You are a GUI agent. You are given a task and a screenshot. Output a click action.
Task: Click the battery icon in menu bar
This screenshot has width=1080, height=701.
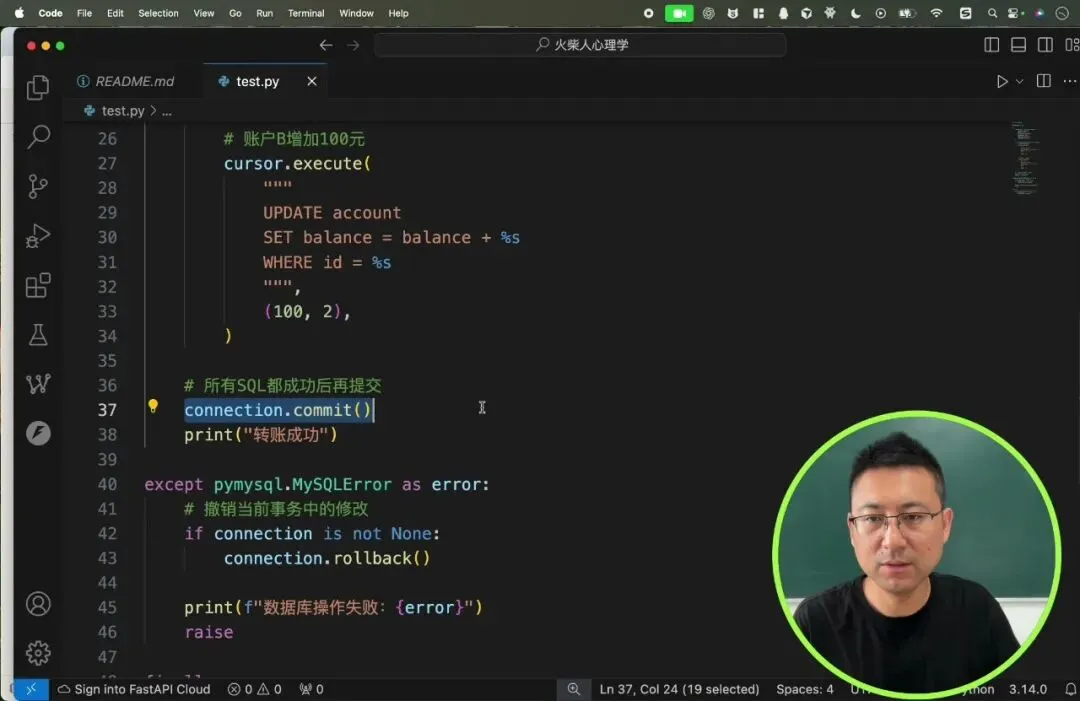905,13
